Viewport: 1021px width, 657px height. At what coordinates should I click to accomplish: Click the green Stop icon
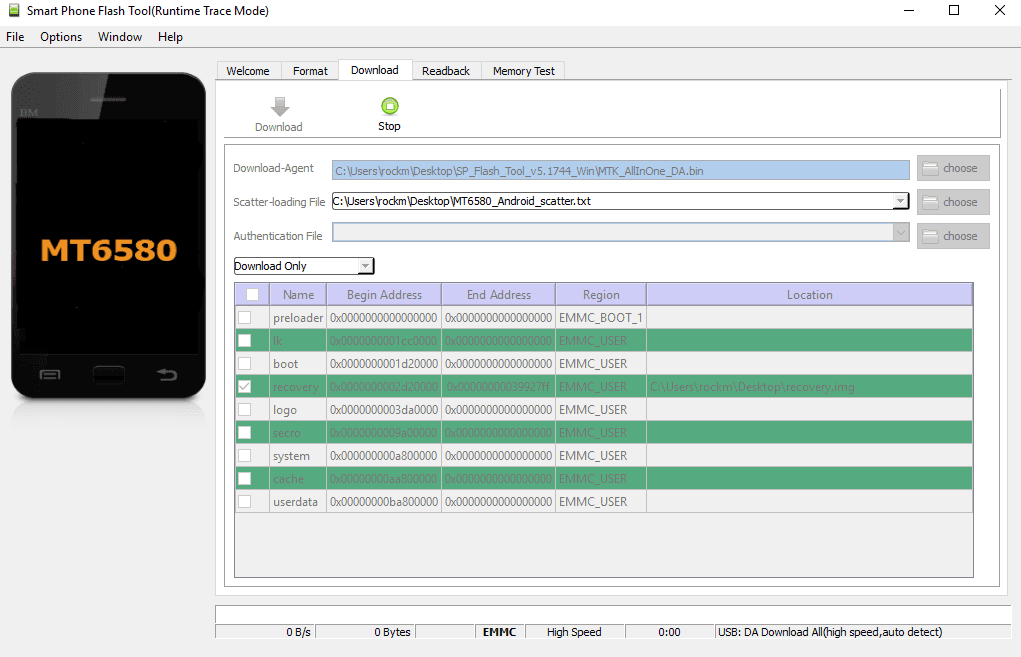point(389,105)
